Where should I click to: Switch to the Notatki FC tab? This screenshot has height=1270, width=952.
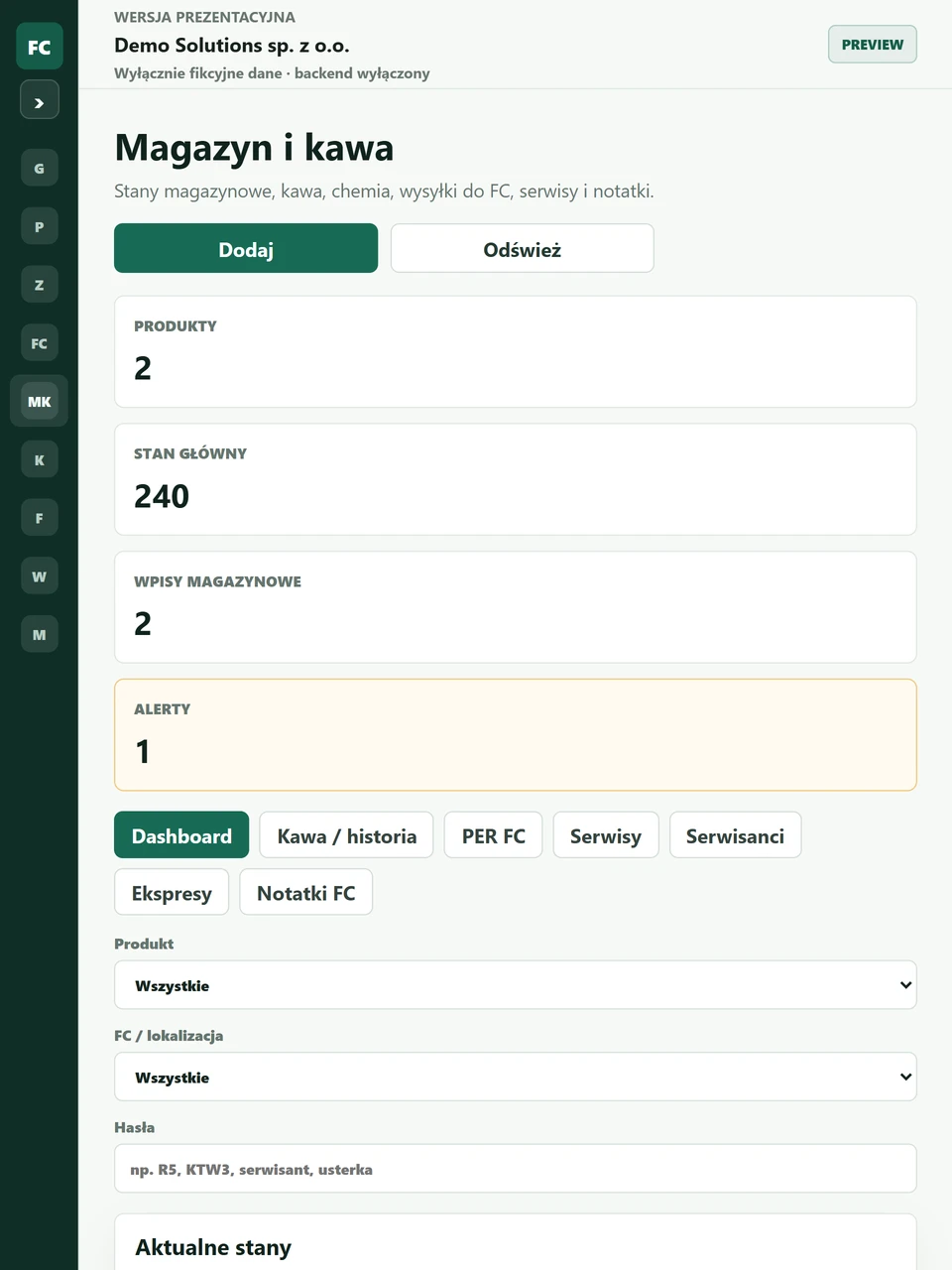(x=306, y=892)
